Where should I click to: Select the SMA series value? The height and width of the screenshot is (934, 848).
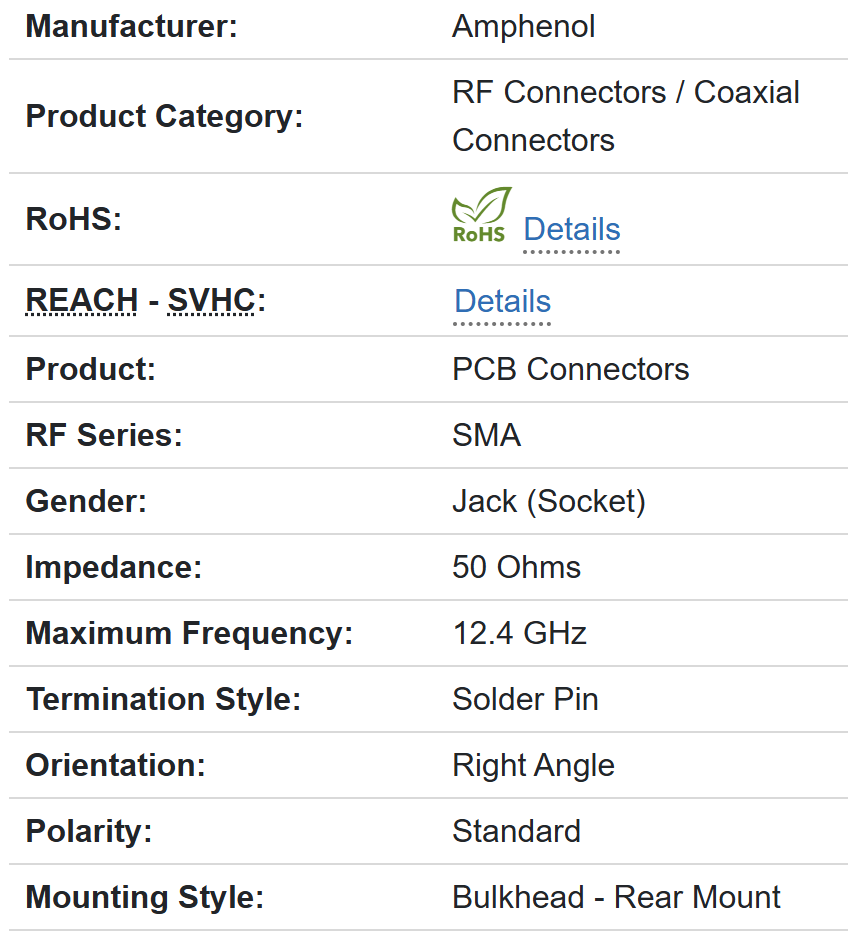coord(486,435)
